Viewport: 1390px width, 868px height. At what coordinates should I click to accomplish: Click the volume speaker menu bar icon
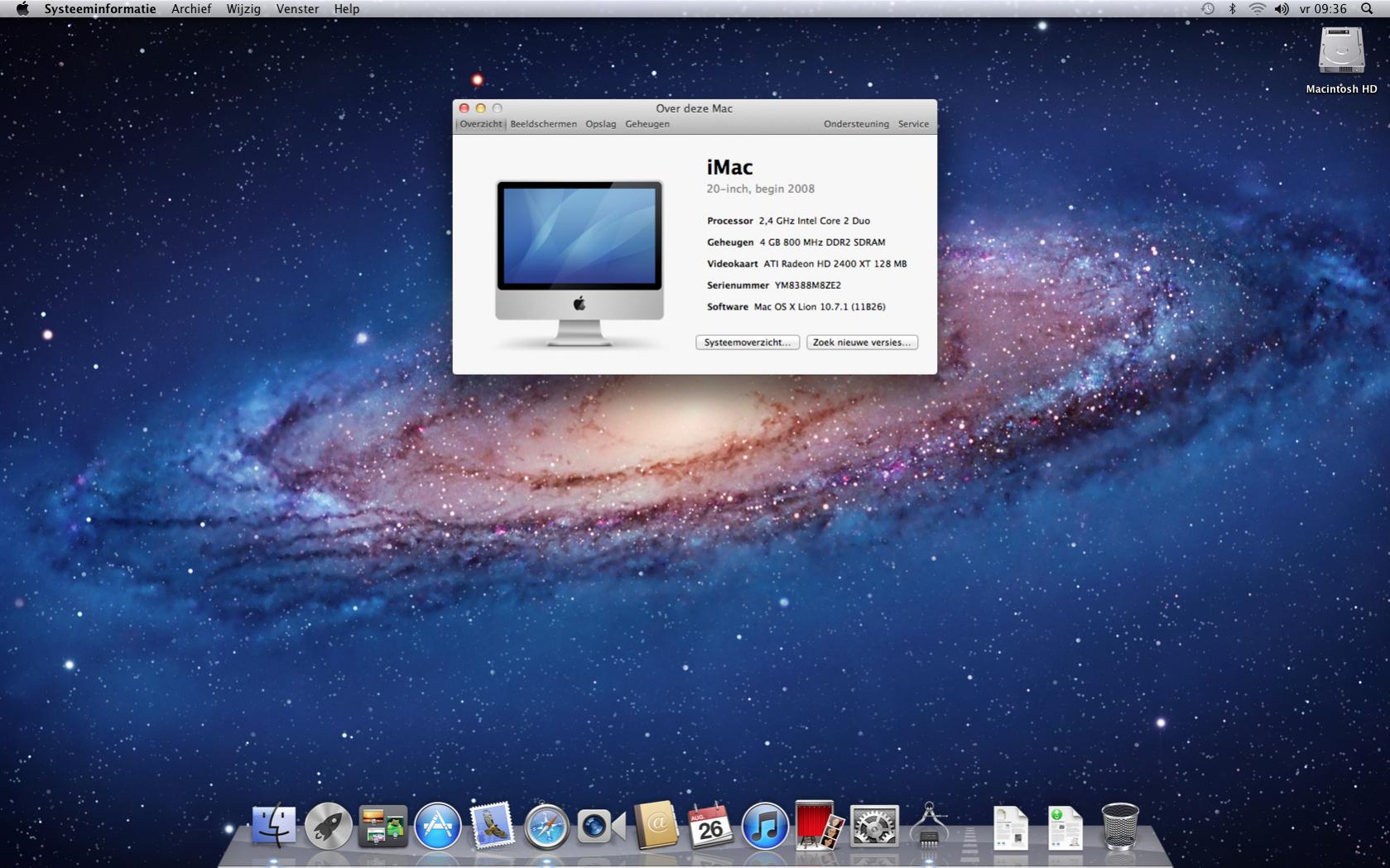click(x=1282, y=9)
